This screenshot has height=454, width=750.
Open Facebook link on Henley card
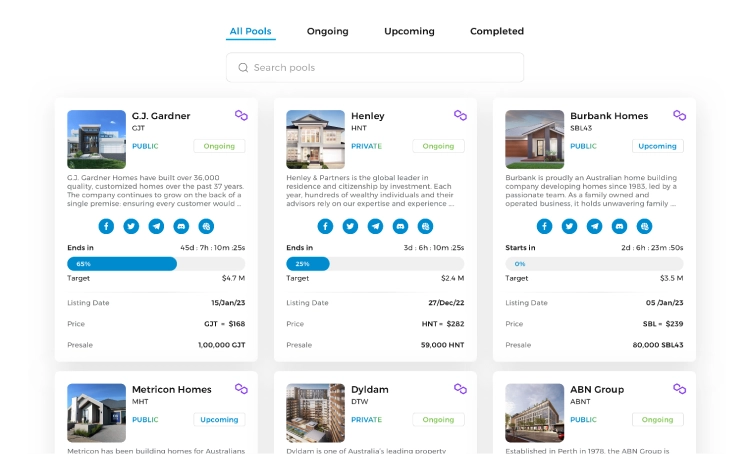pos(325,226)
